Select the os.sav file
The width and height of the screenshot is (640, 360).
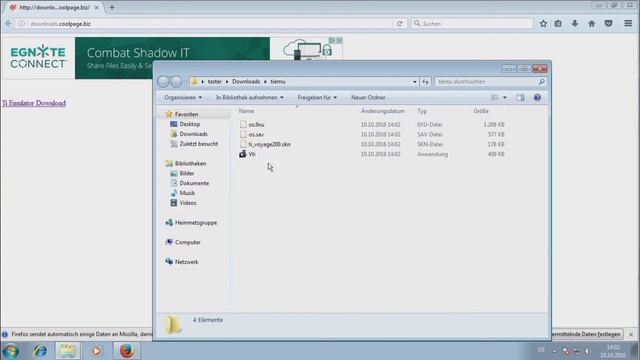point(256,134)
